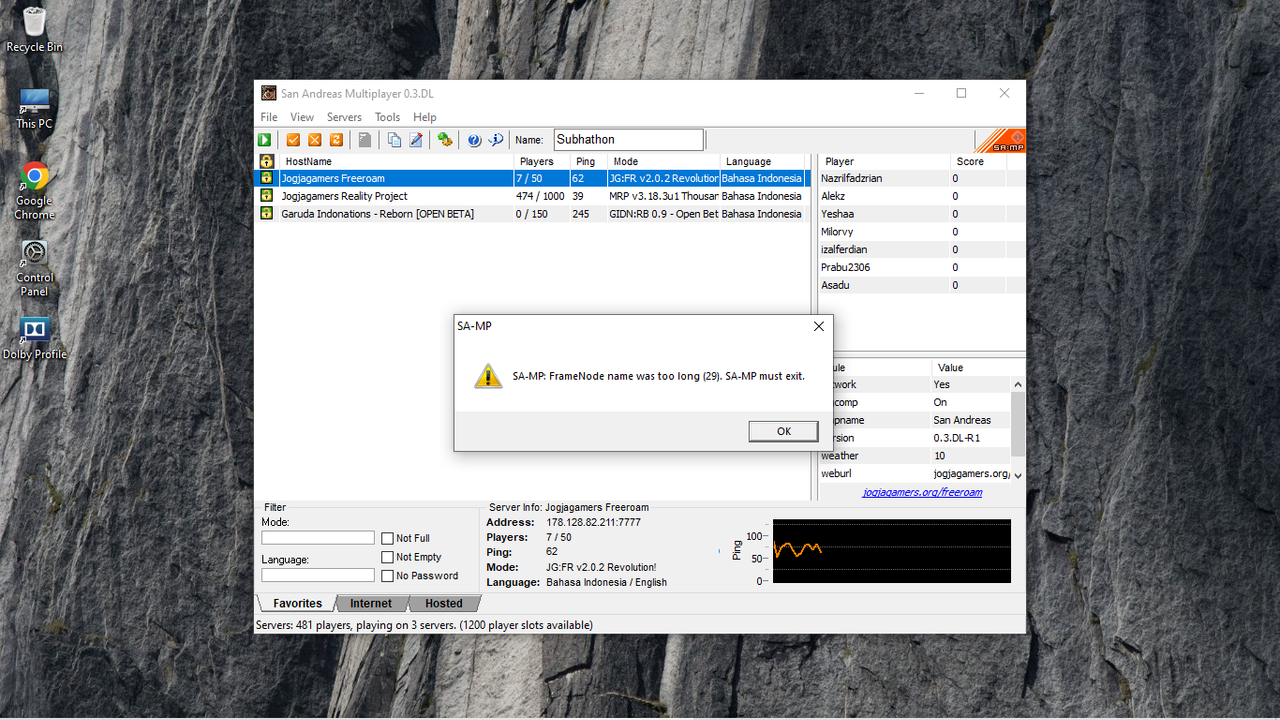
Task: Click the Remote Console toolbar icon
Action: (445, 140)
